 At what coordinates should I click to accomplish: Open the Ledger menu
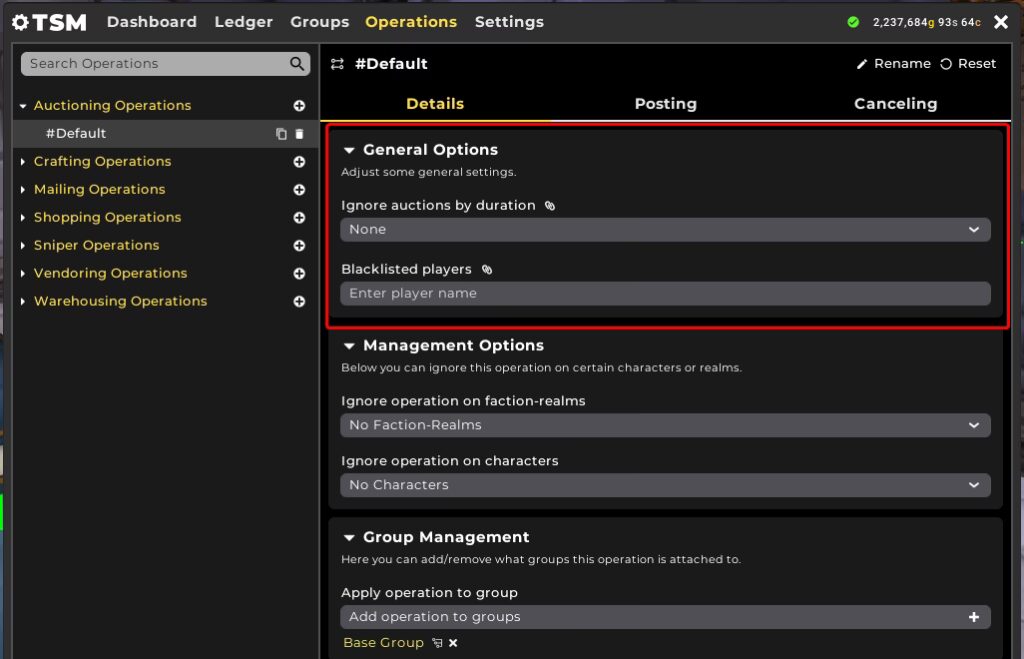pyautogui.click(x=243, y=22)
